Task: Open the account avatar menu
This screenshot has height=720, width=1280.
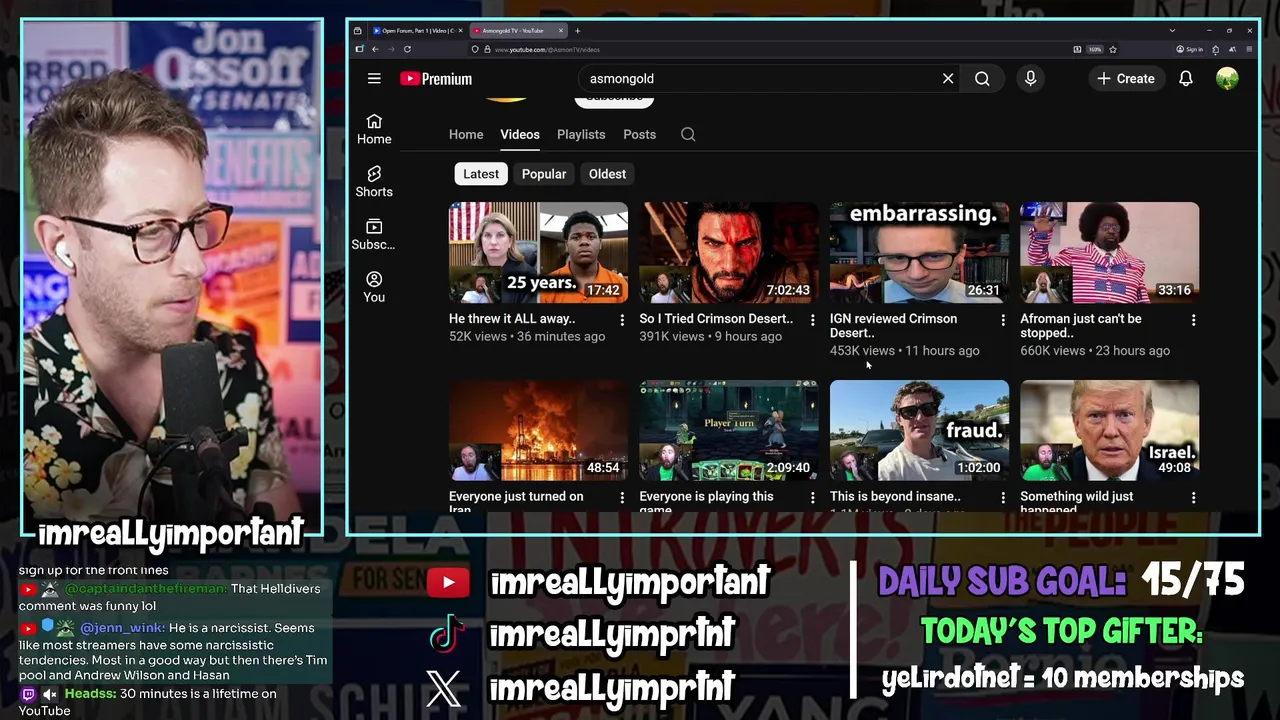Action: [x=1227, y=78]
